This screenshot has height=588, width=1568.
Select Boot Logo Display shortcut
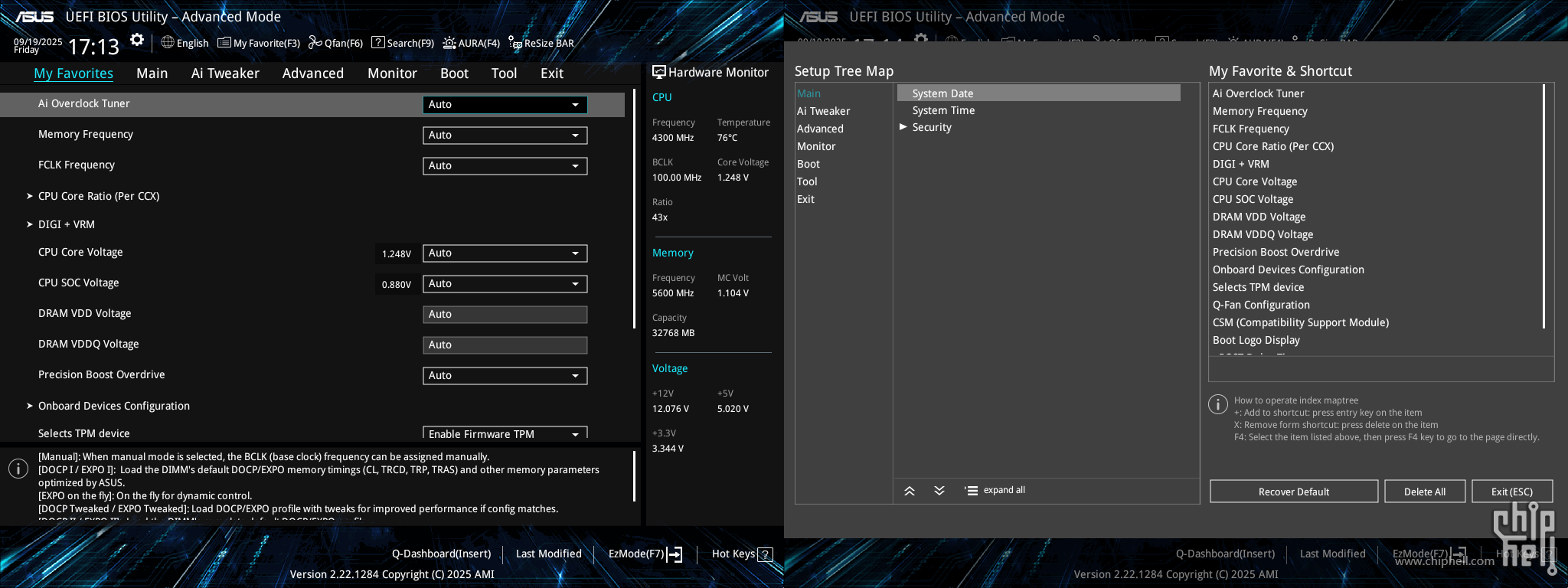[1256, 340]
